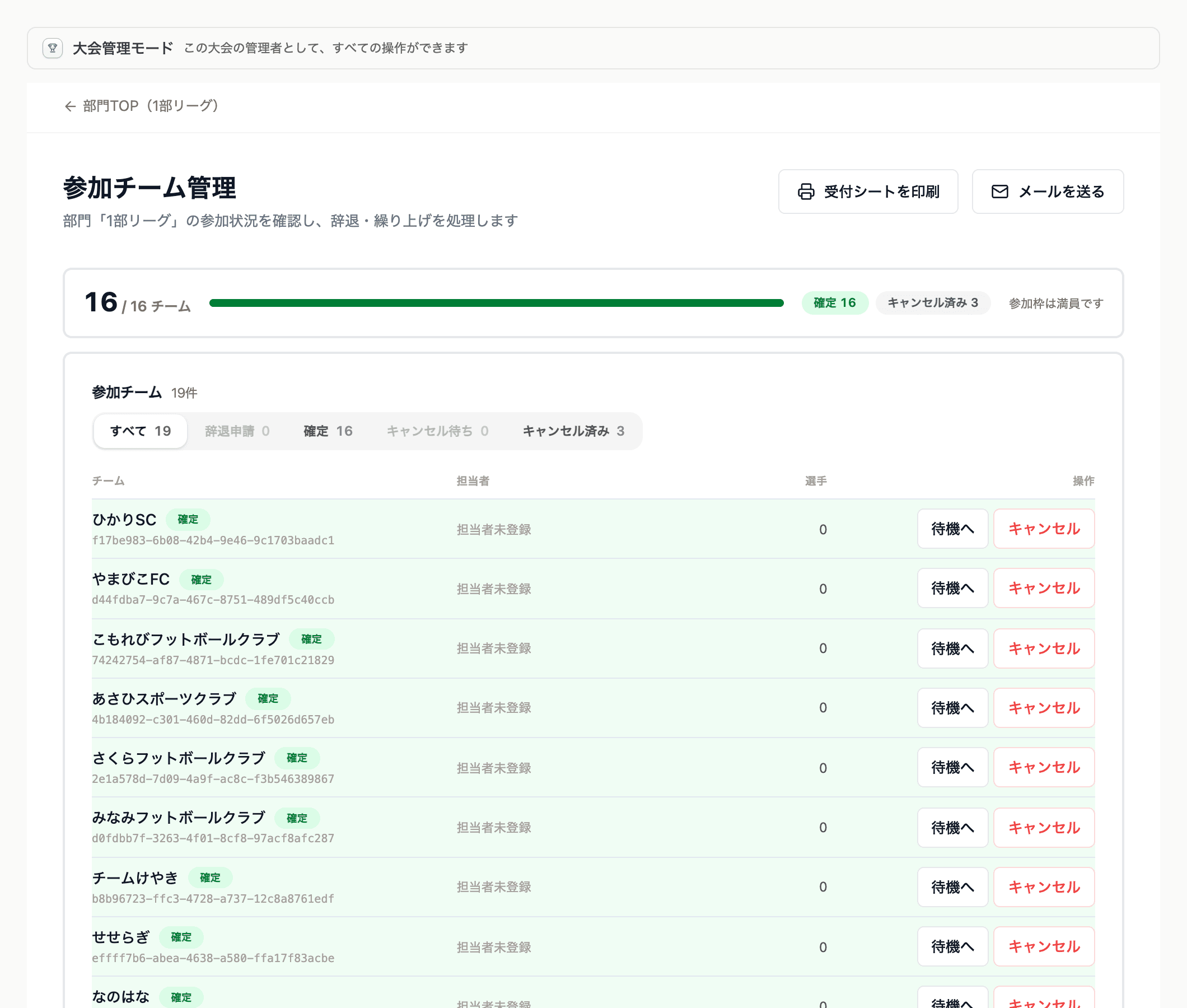Select the すべて 19 tab
Image resolution: width=1187 pixels, height=1008 pixels.
click(x=141, y=431)
